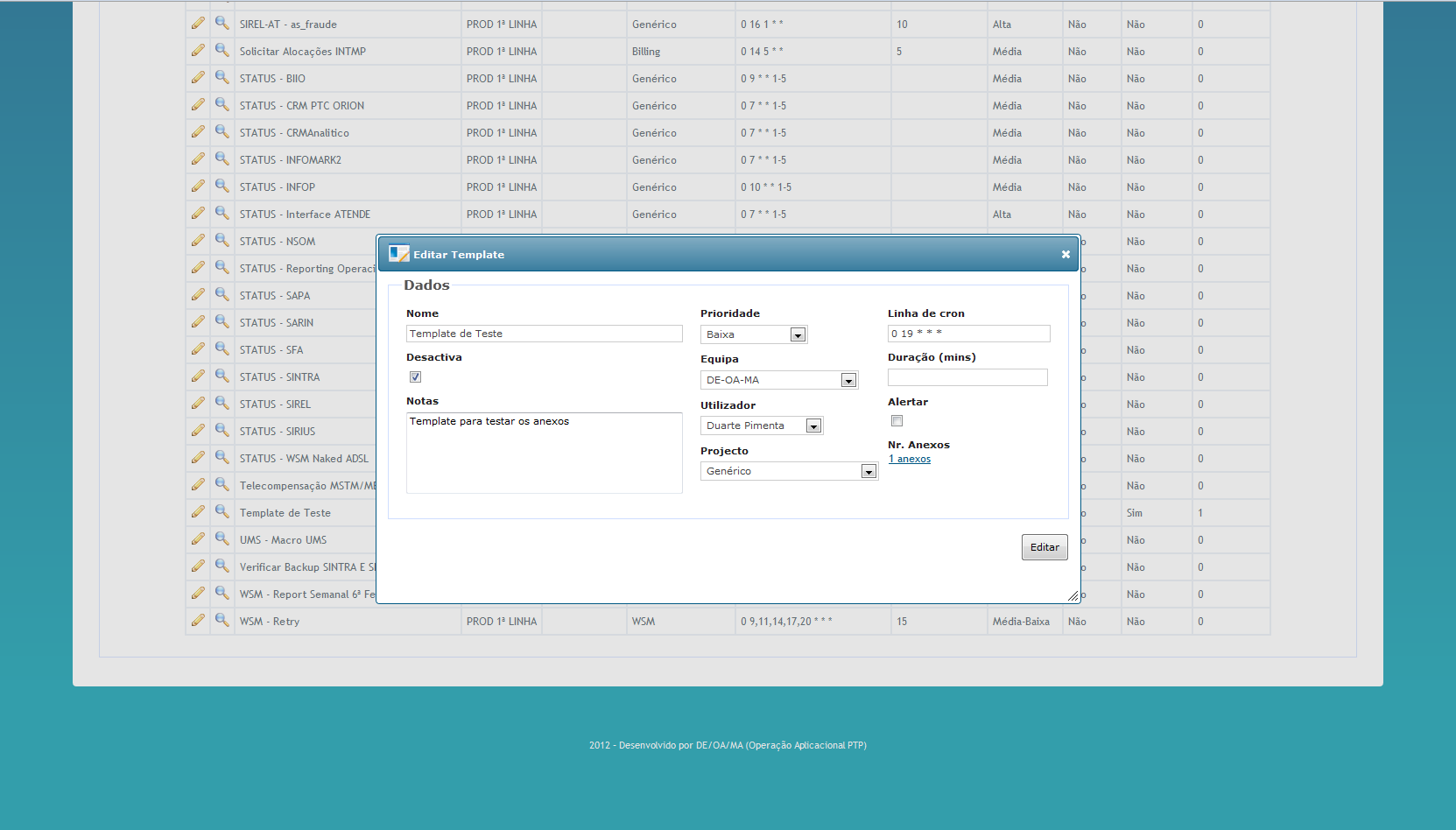The width and height of the screenshot is (1456, 830).
Task: Edit the STATUS - SAPA template
Action: pos(198,295)
